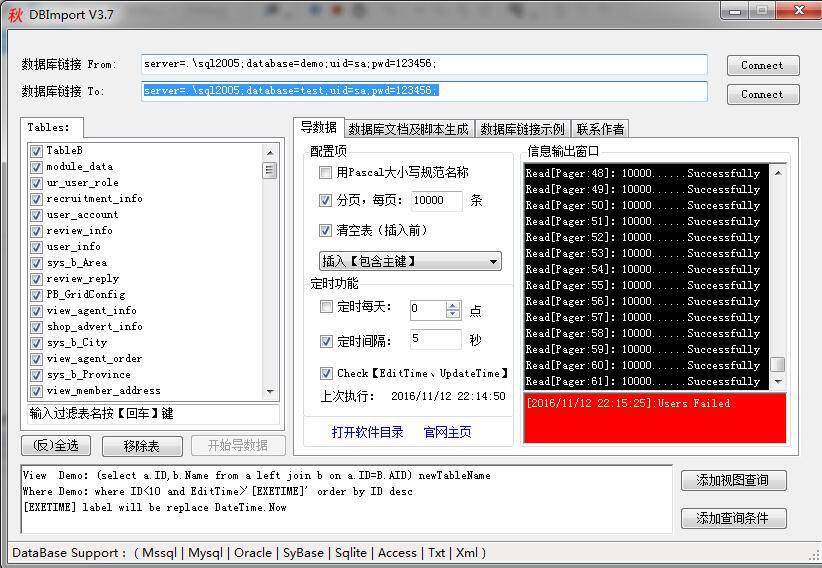Click the Tables list scrollbar thumb
This screenshot has height=568, width=822.
(270, 170)
